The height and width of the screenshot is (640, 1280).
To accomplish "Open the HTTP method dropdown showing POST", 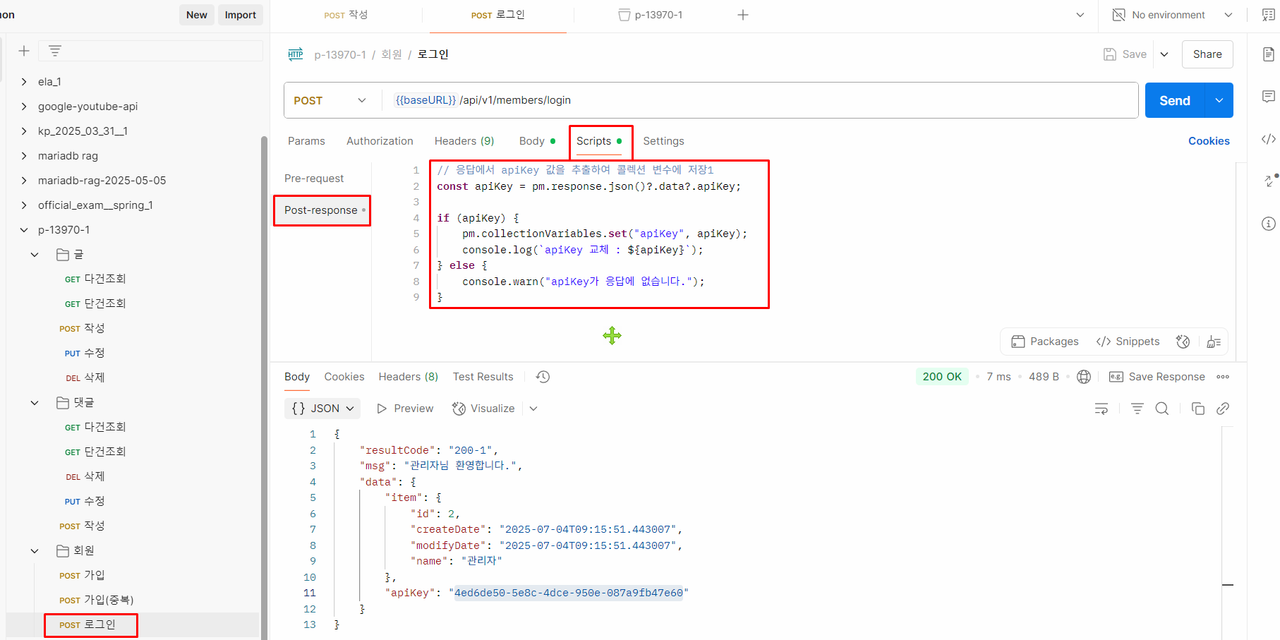I will (331, 100).
